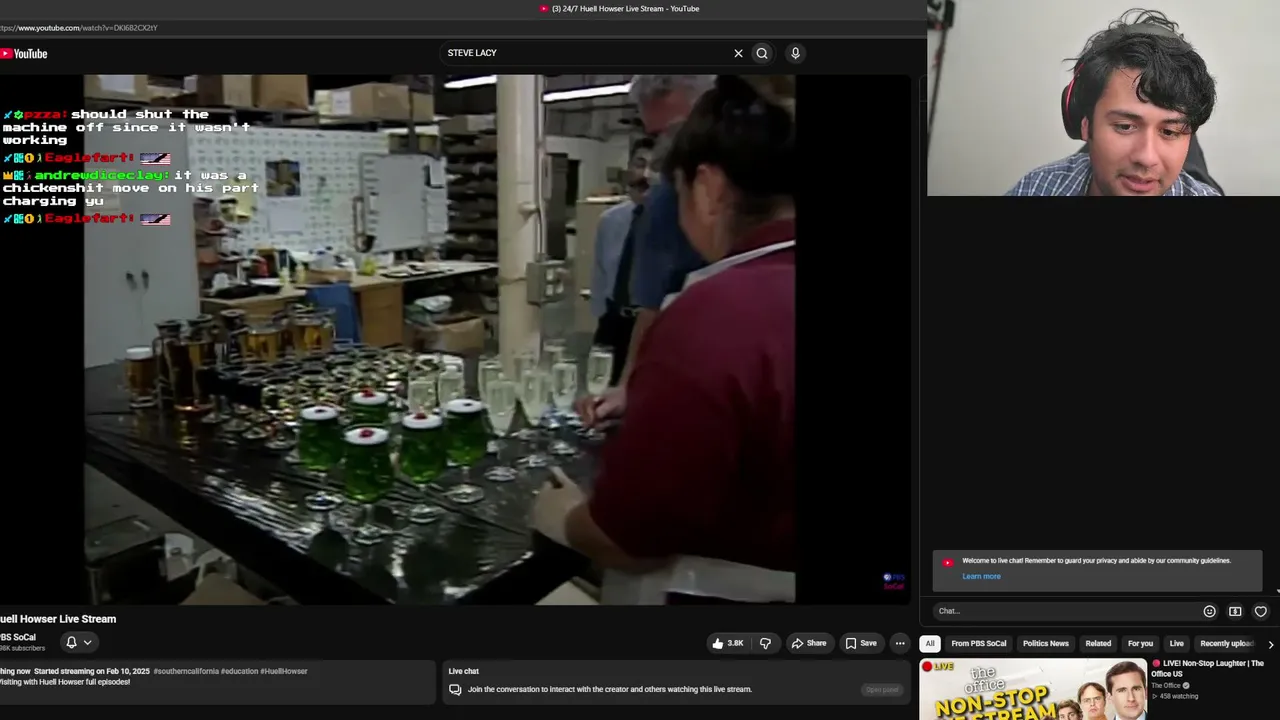Select the Live filter chip

tap(1176, 644)
